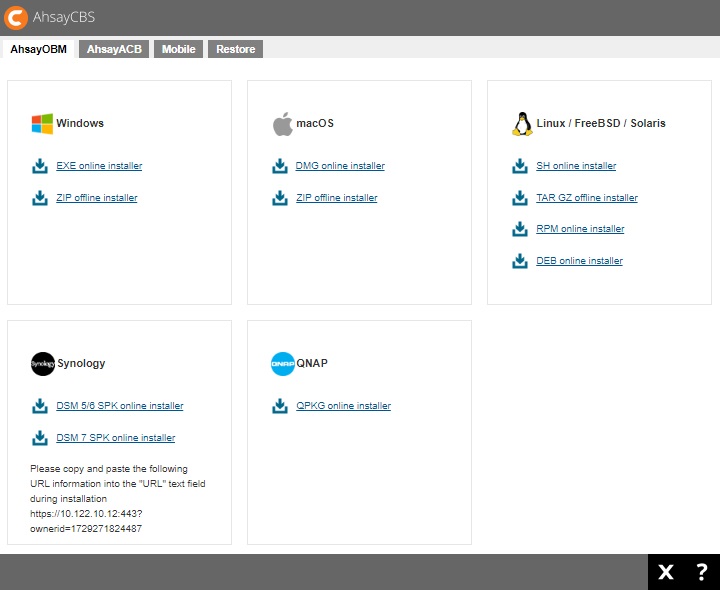Open help with the question mark button
This screenshot has height=590, width=720.
click(x=701, y=572)
